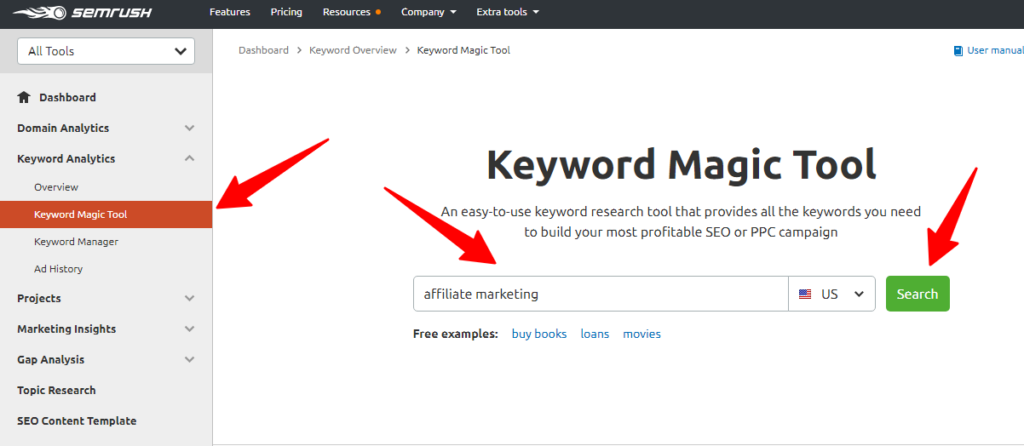
Task: Open the Keyword Overview breadcrumb link
Action: pyautogui.click(x=353, y=50)
